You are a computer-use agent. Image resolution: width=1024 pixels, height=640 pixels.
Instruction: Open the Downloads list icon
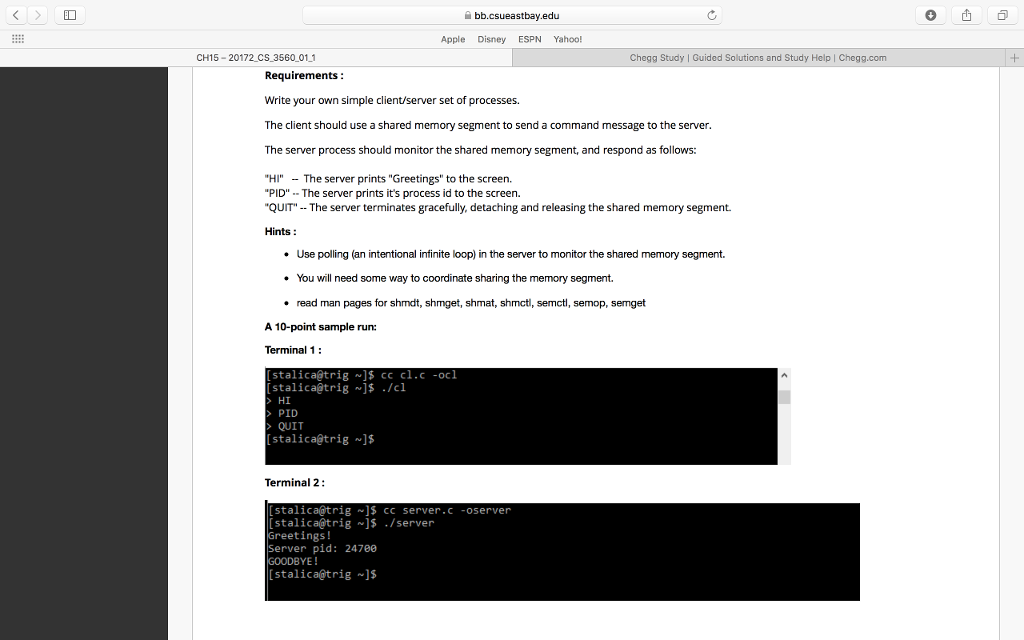pyautogui.click(x=929, y=14)
